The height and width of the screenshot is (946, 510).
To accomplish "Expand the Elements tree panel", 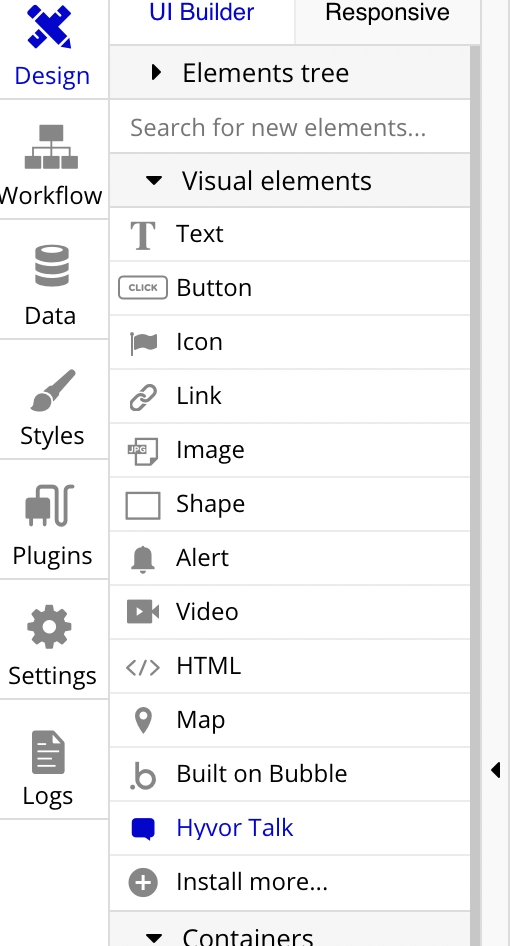I will tap(290, 73).
